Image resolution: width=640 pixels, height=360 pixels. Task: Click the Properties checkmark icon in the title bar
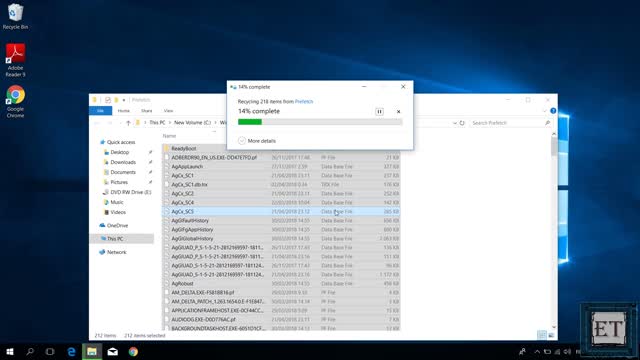(108, 100)
